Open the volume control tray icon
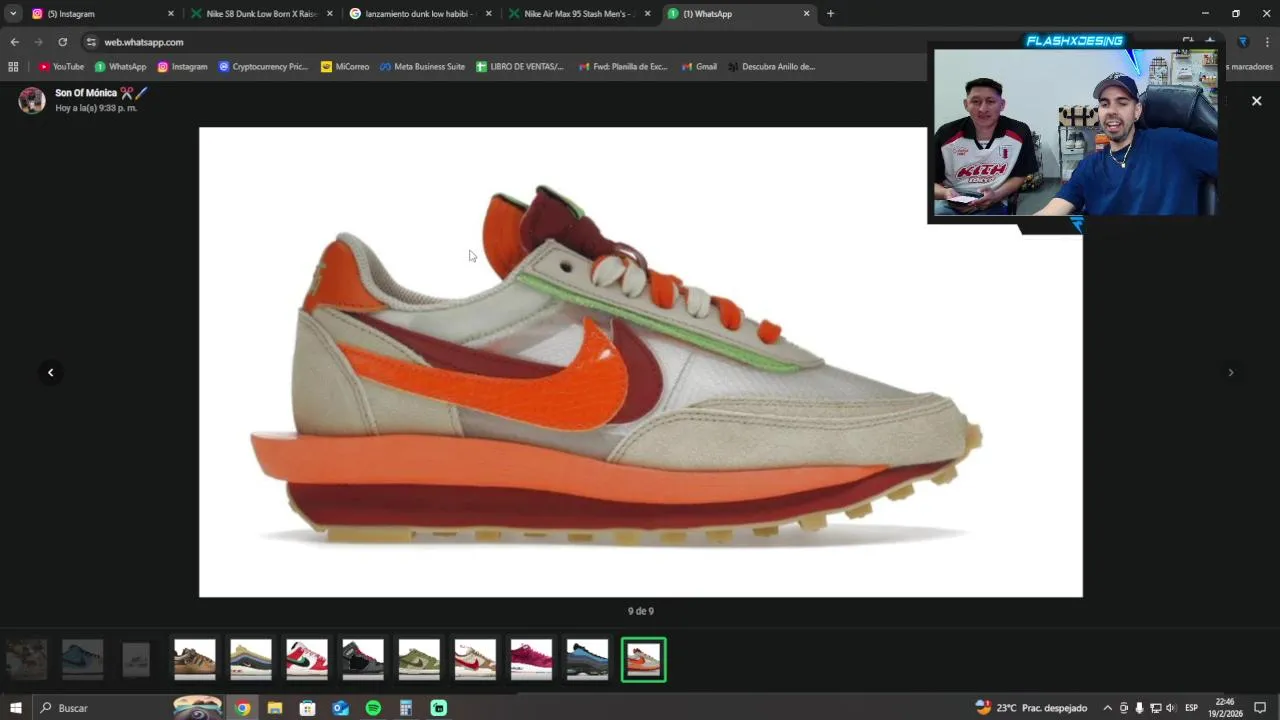 (x=1170, y=708)
